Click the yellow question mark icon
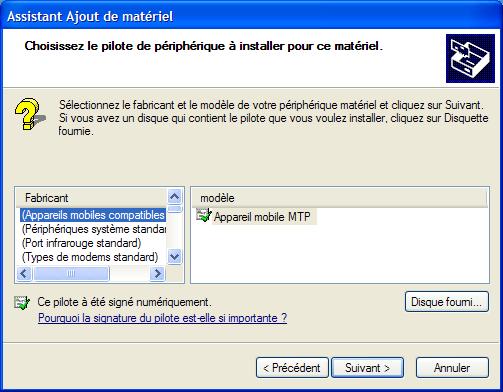 pos(30,114)
